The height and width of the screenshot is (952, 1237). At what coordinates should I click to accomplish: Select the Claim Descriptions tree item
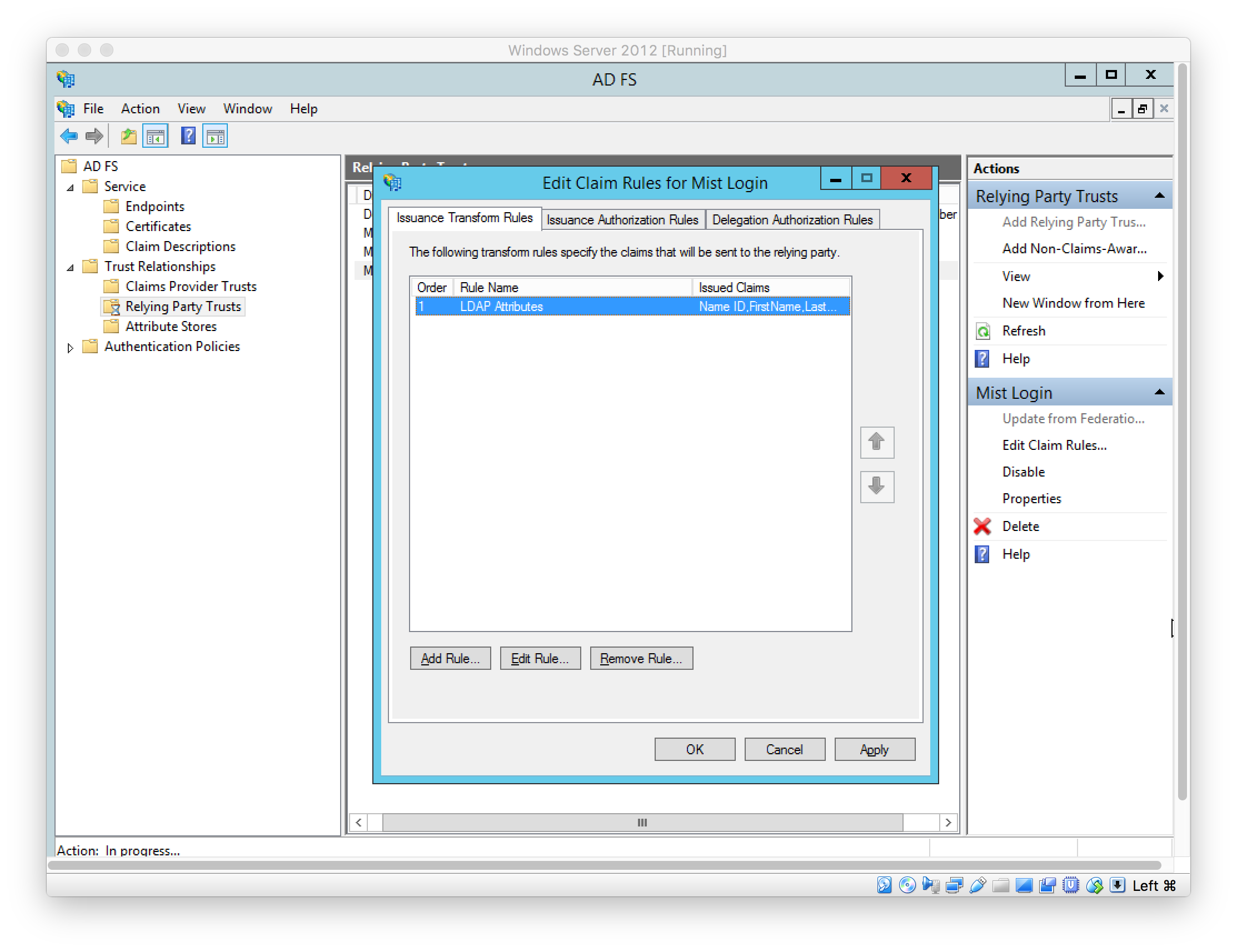point(180,247)
